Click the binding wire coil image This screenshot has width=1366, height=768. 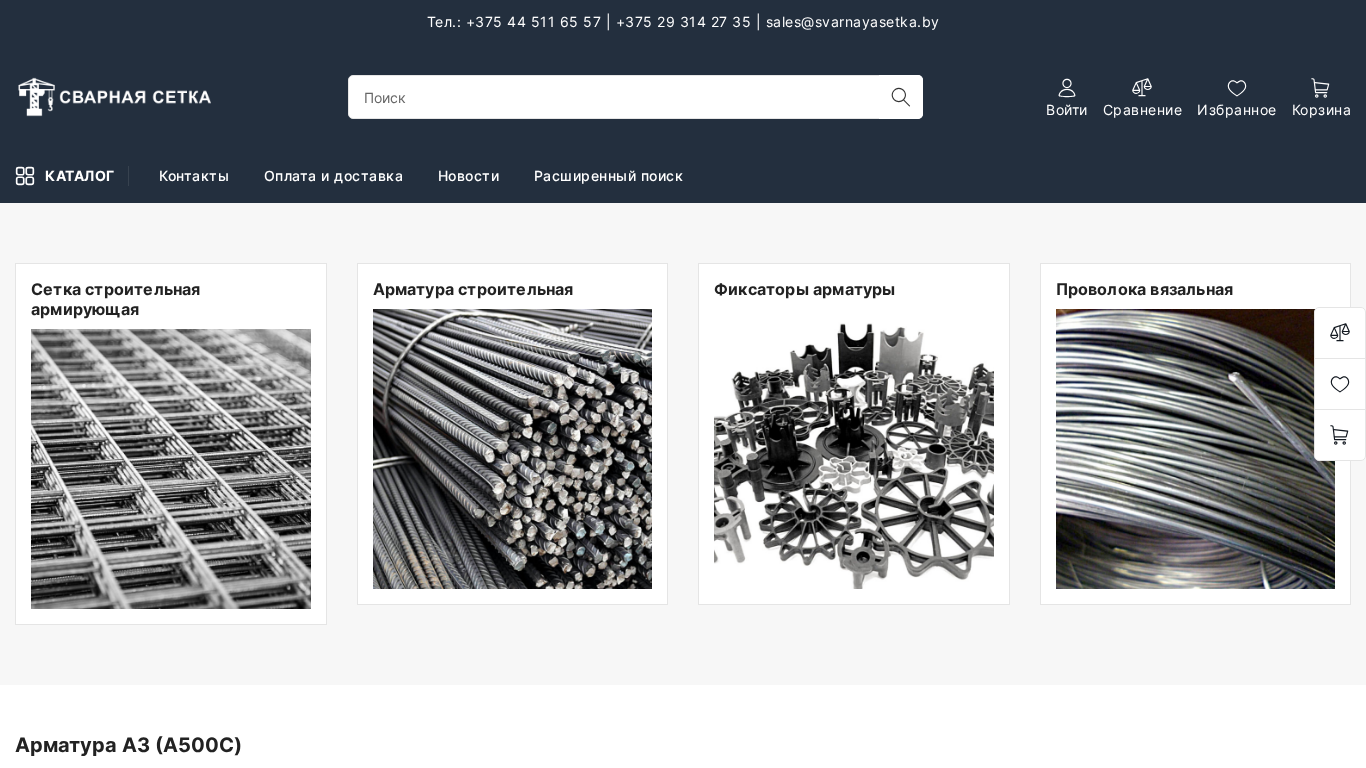pyautogui.click(x=1195, y=449)
